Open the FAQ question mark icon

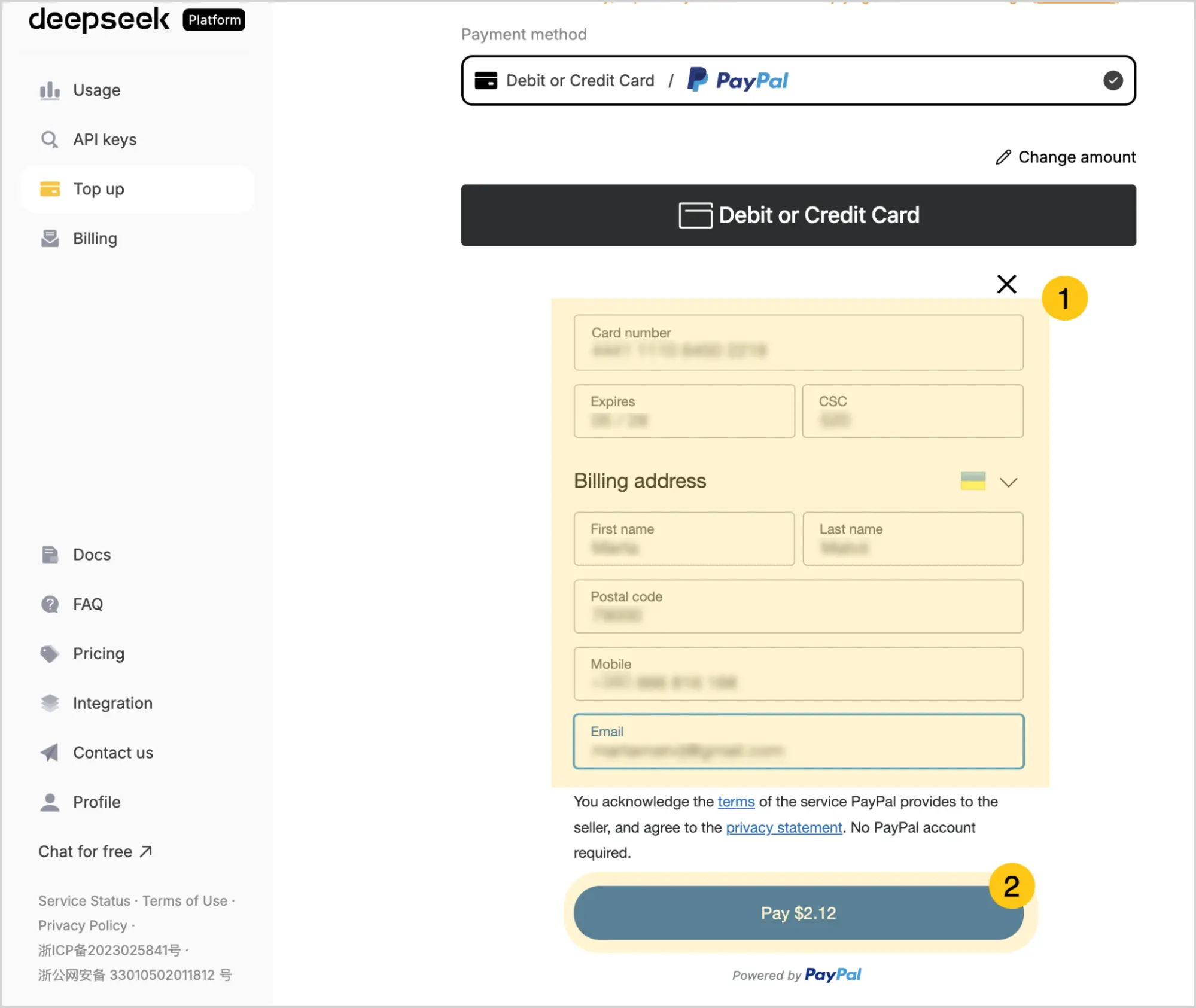pyautogui.click(x=50, y=604)
